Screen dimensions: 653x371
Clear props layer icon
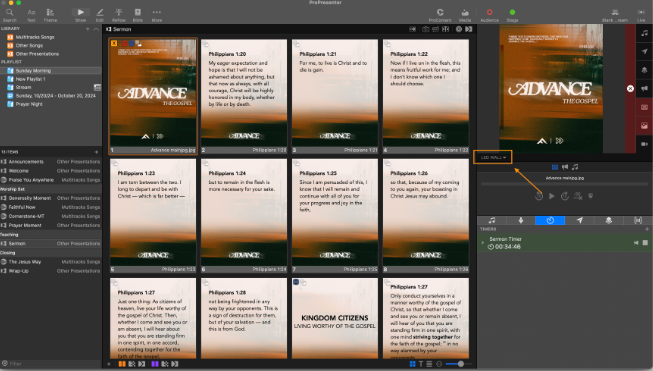click(x=644, y=70)
